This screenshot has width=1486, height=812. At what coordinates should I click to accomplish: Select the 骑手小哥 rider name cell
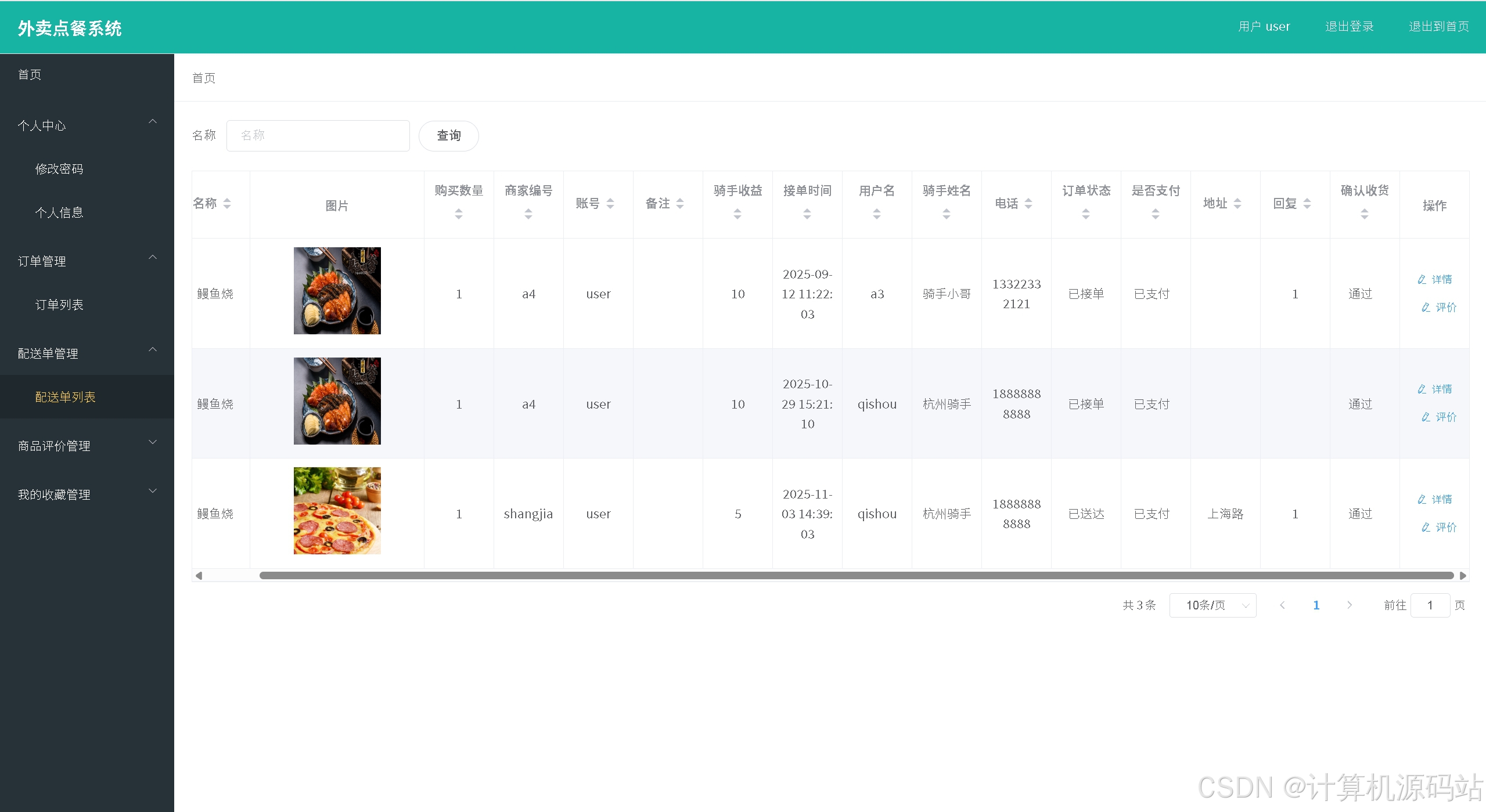point(947,294)
